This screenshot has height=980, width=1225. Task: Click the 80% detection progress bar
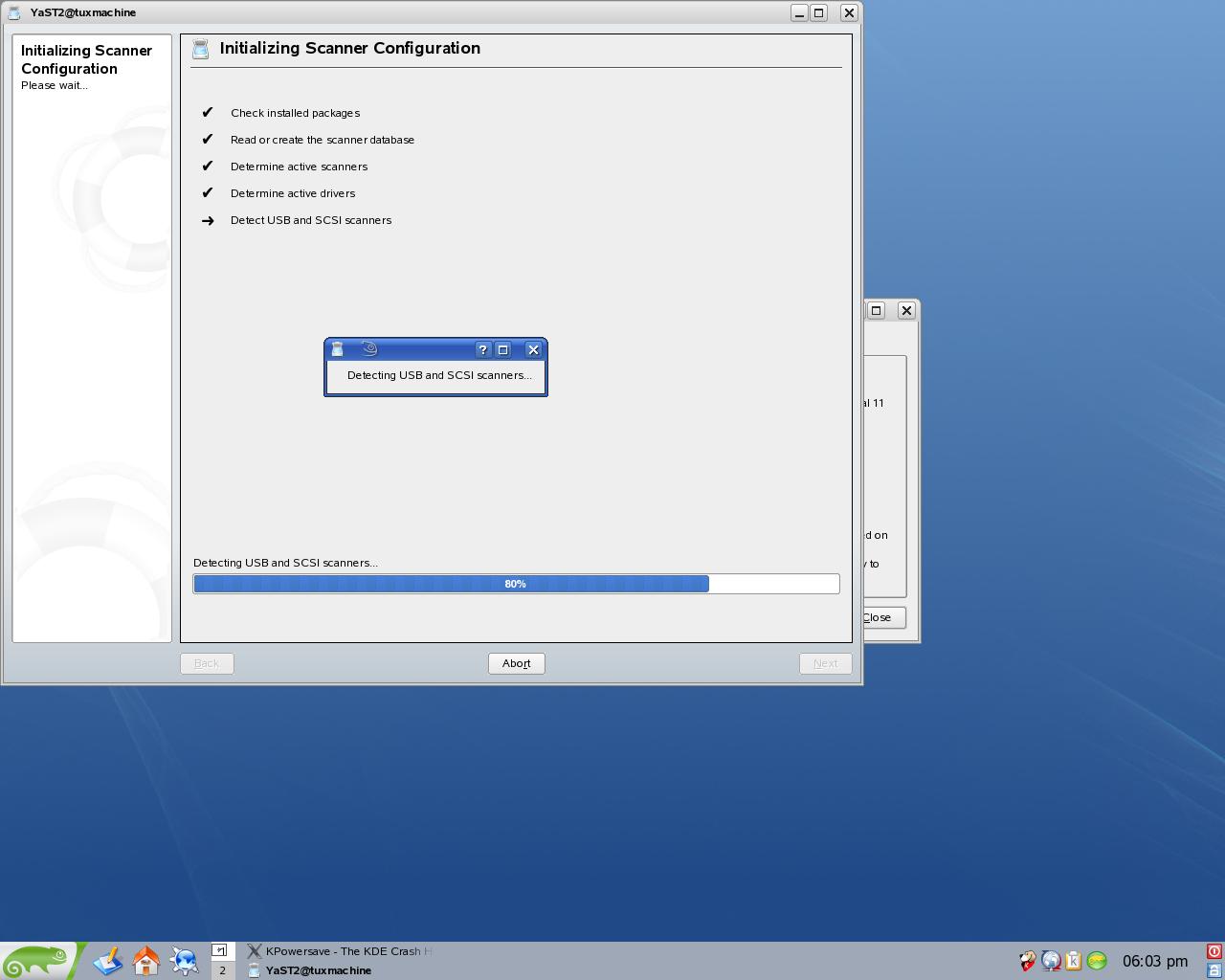point(516,584)
